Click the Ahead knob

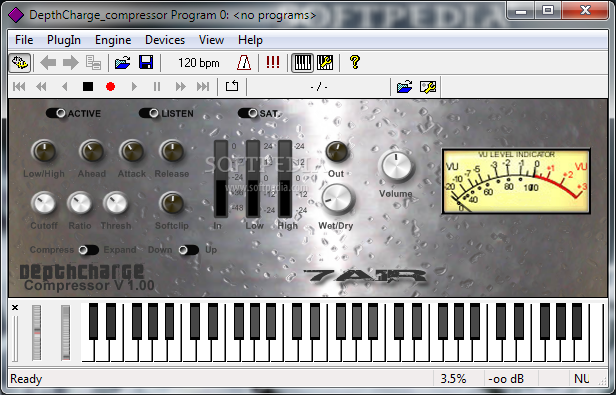[92, 151]
